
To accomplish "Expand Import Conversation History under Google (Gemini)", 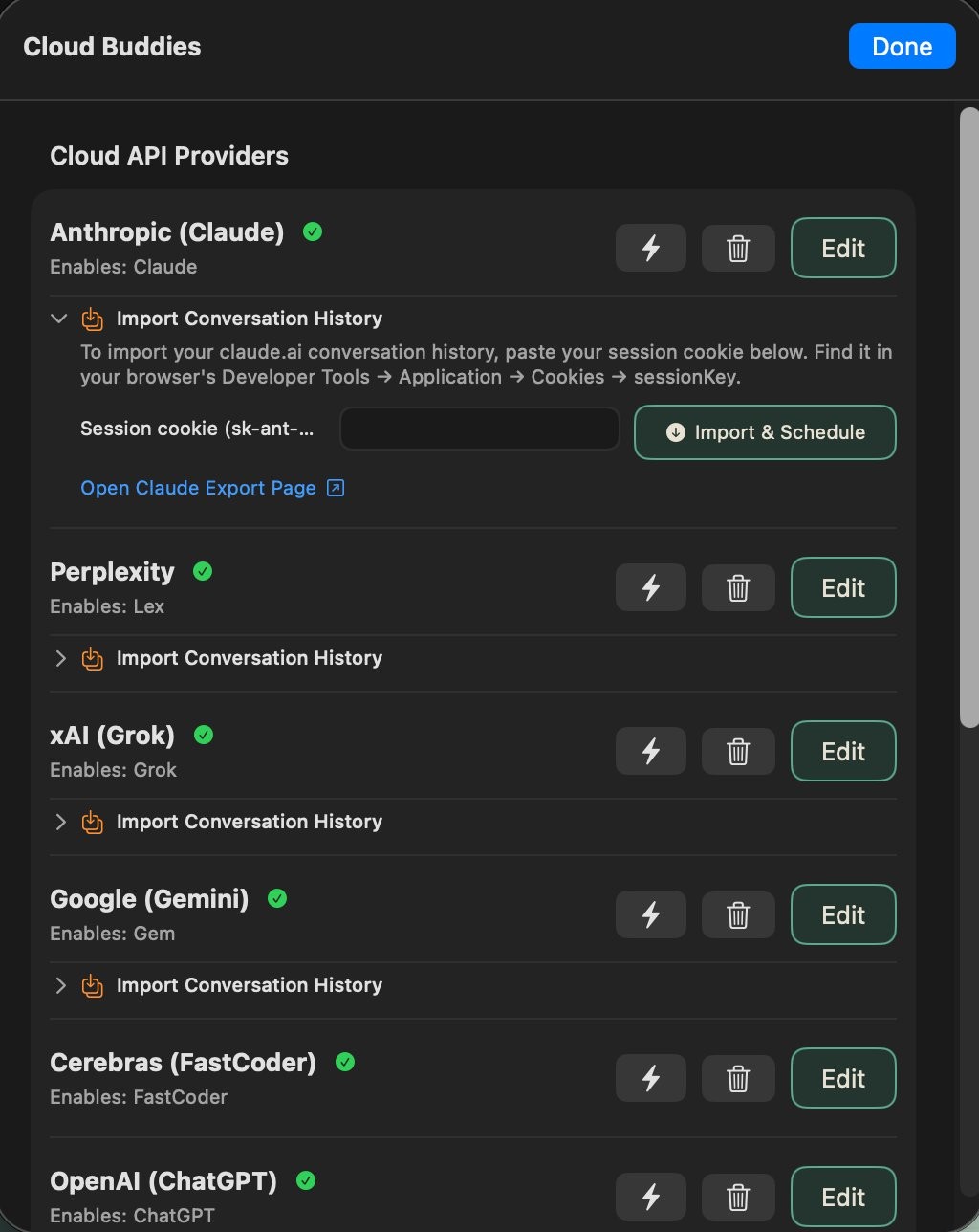I will tap(60, 985).
